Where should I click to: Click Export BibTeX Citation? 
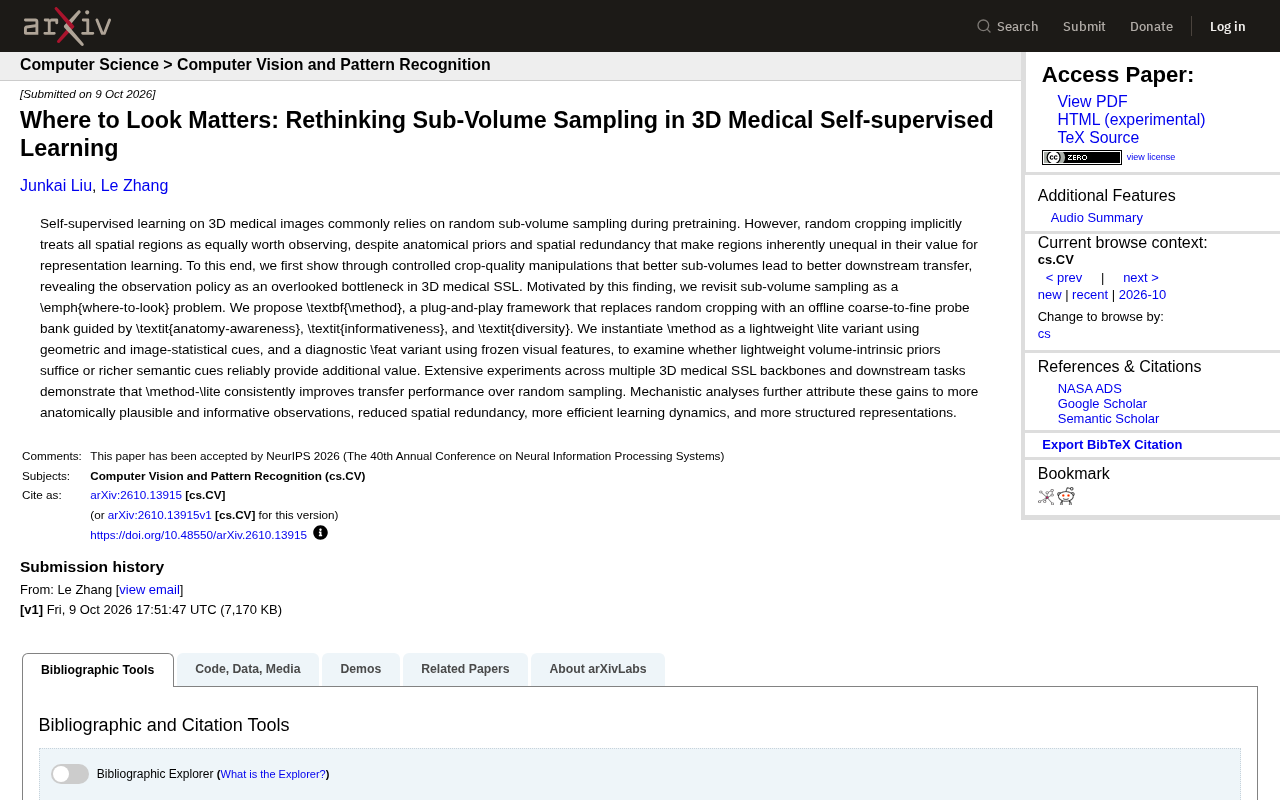pos(1112,445)
